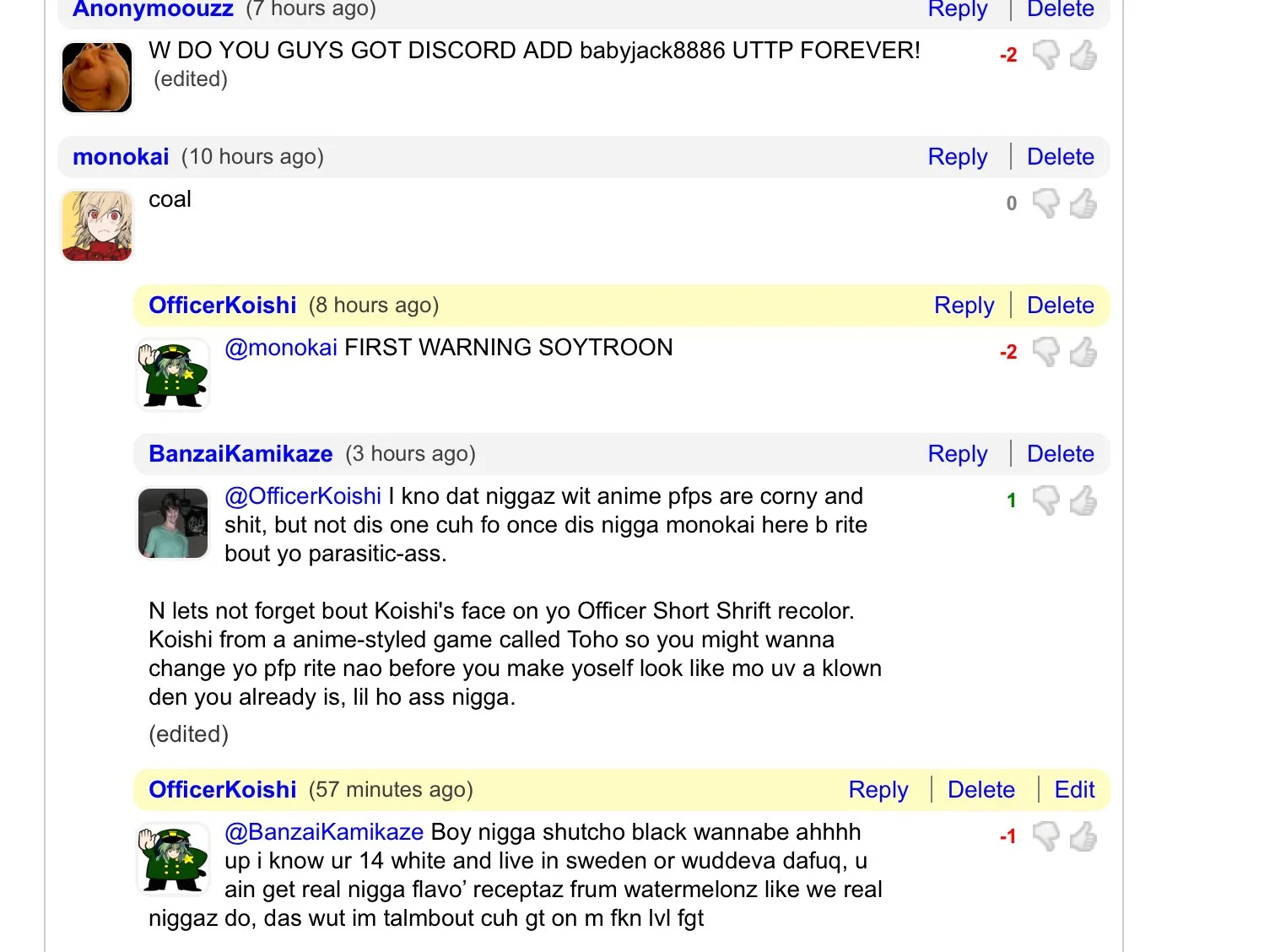
Task: Open BanzaiKamikaze's avatar photo
Action: pyautogui.click(x=173, y=523)
